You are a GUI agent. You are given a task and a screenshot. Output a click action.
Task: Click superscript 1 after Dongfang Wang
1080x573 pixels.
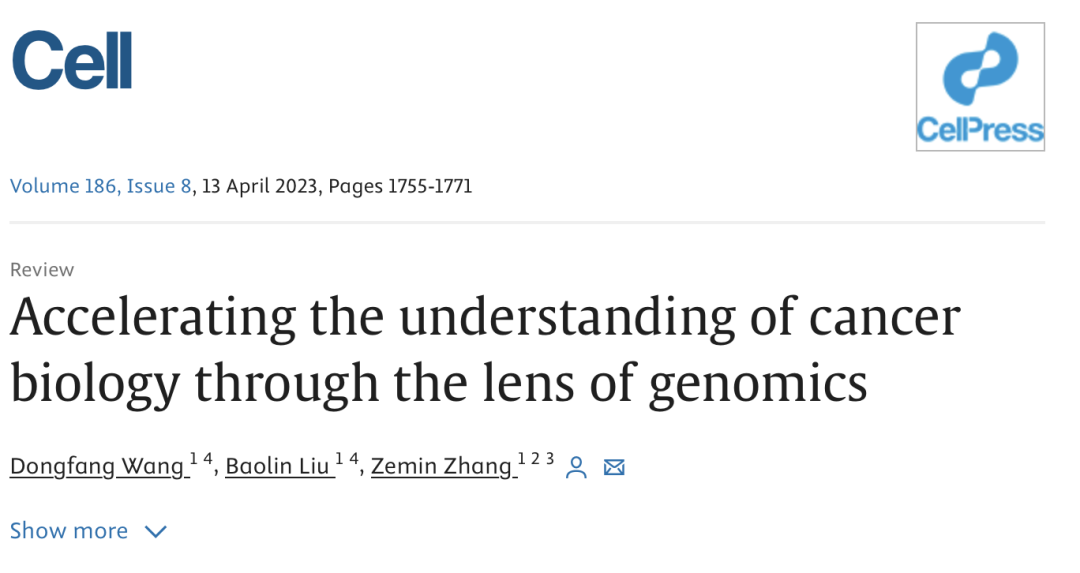click(x=194, y=459)
